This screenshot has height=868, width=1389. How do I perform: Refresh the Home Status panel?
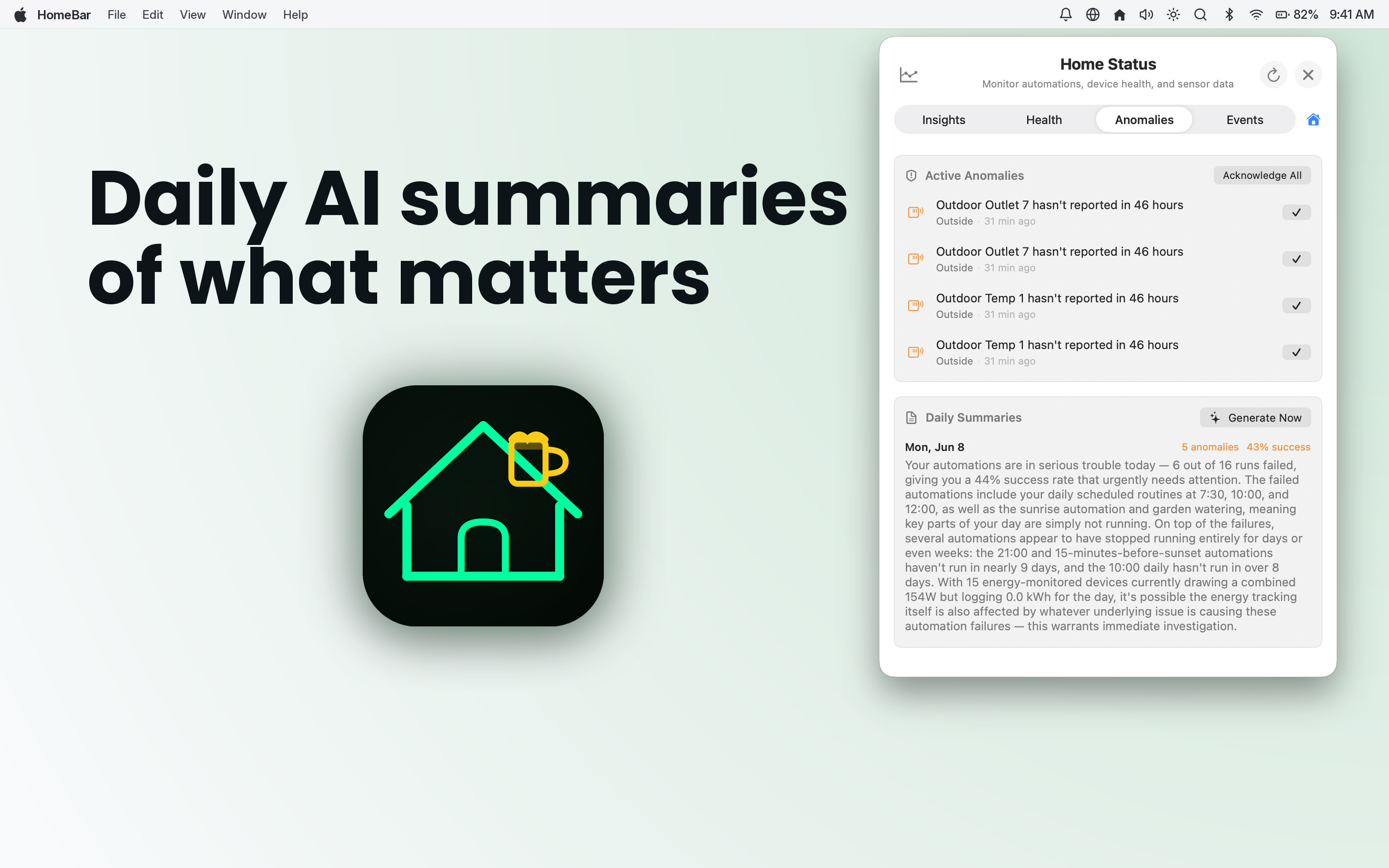1273,75
